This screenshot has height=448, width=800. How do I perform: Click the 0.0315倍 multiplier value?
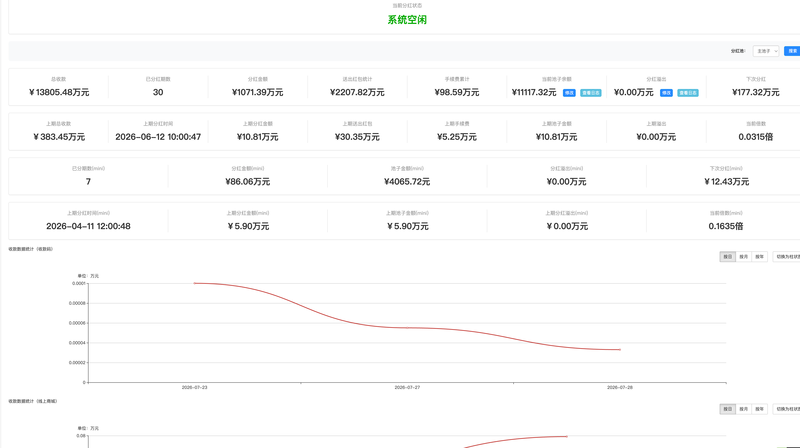click(756, 137)
